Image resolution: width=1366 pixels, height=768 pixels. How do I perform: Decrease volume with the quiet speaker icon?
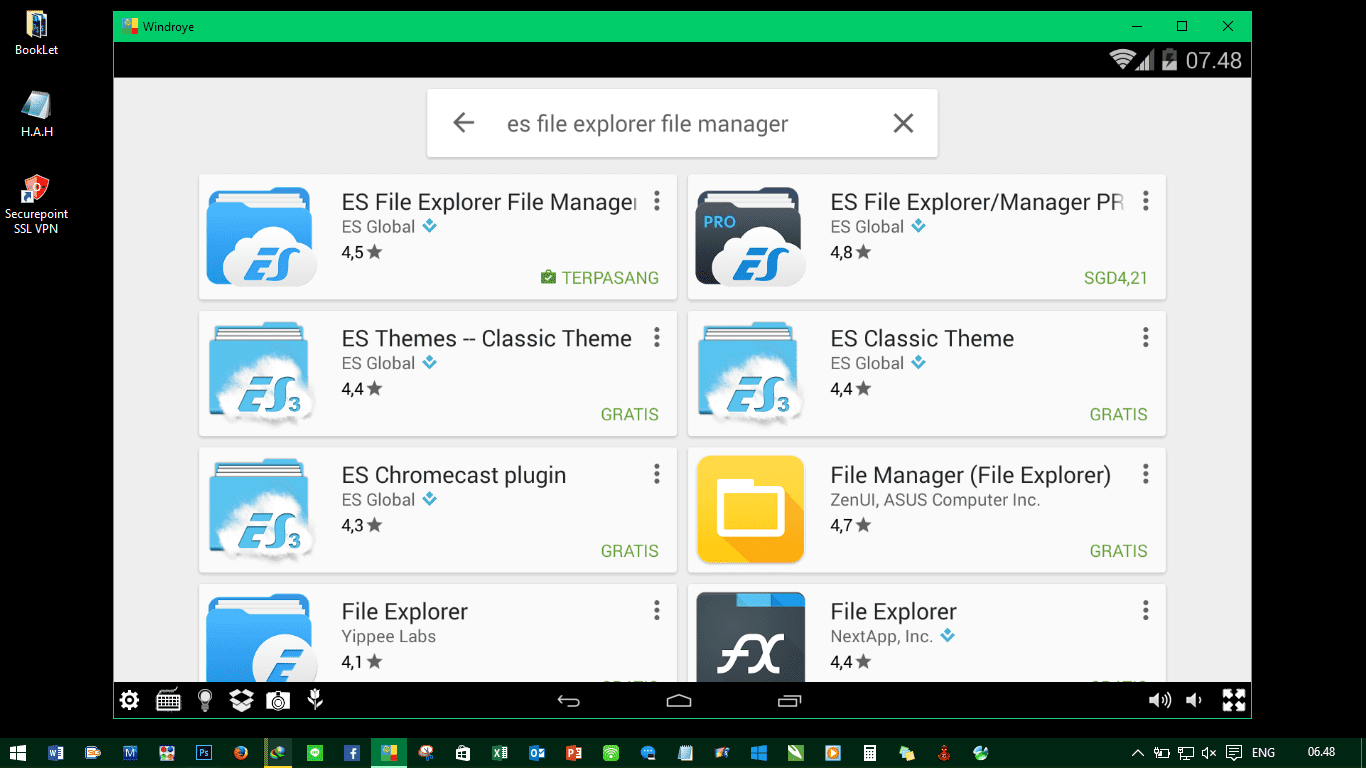click(x=1194, y=700)
